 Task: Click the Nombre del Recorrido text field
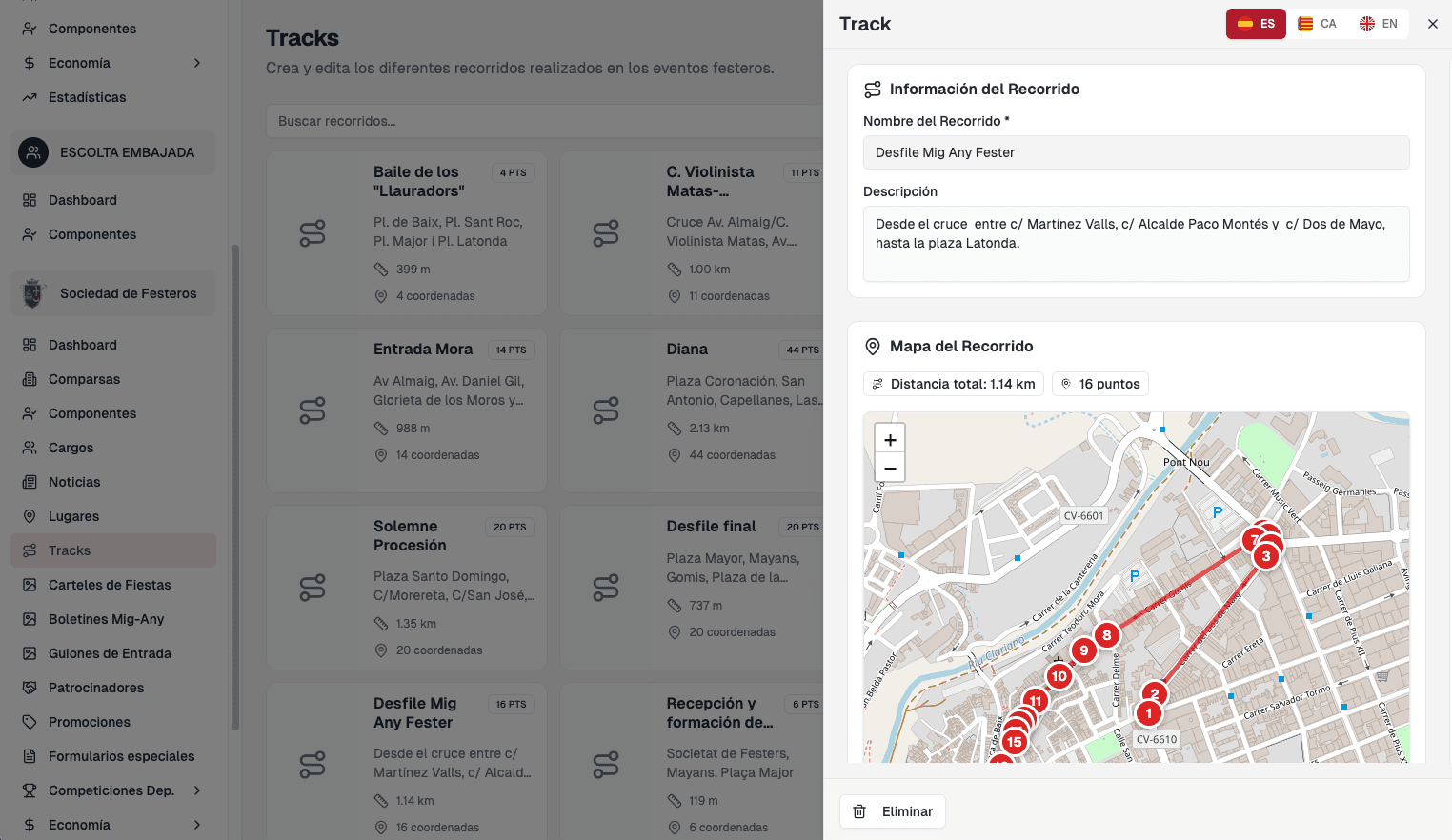tap(1136, 152)
